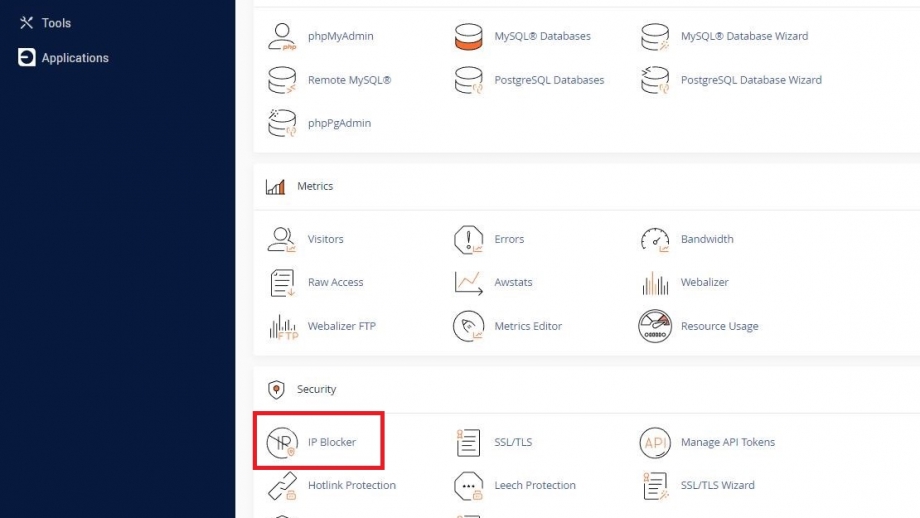Open the Awstats link
This screenshot has height=518, width=920.
(x=513, y=283)
